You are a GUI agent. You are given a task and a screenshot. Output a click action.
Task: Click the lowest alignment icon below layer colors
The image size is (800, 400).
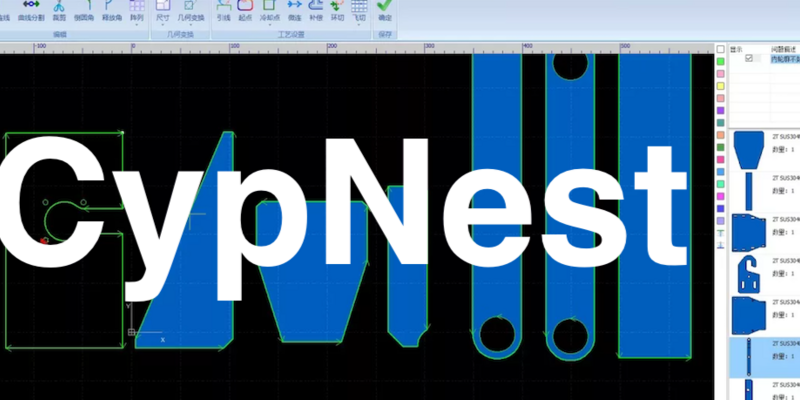pyautogui.click(x=720, y=245)
